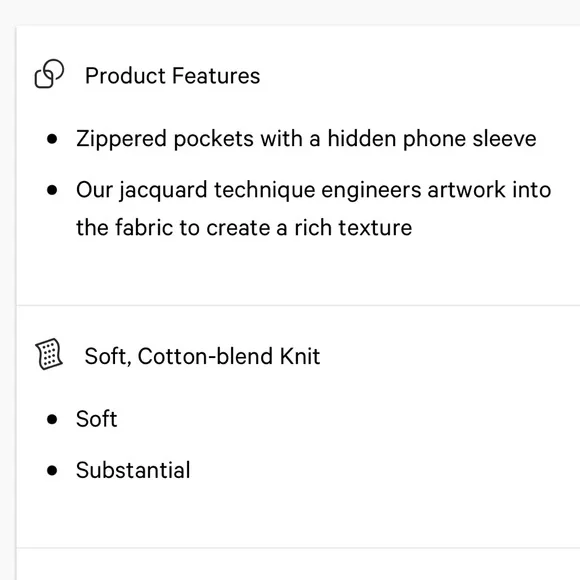
Task: Click 'the fabric to create a rich texture' line
Action: pos(244,227)
